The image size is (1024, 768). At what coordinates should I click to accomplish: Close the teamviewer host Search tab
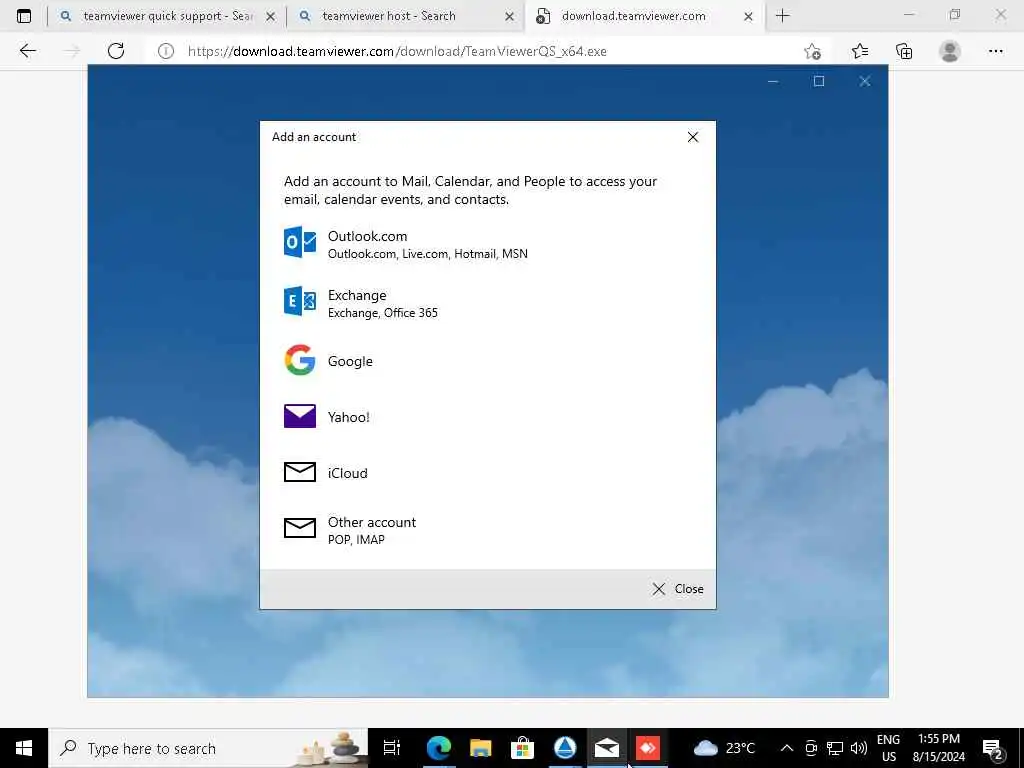509,17
